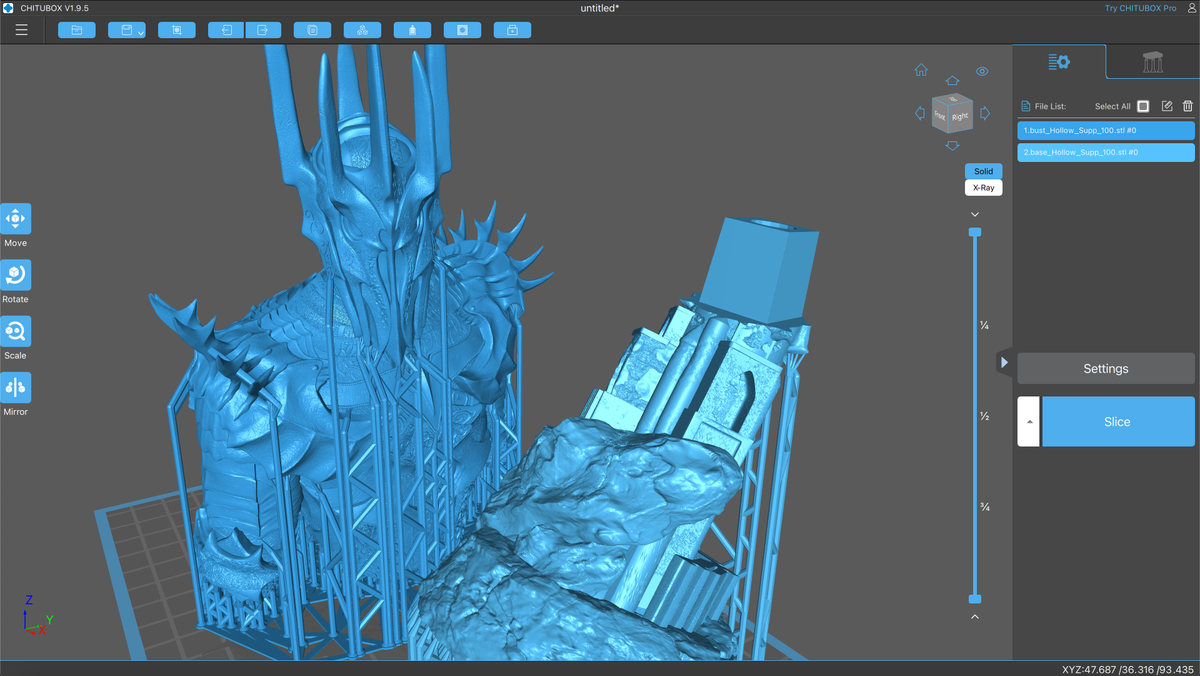
Task: Delete selected file with trash icon
Action: click(x=1188, y=106)
